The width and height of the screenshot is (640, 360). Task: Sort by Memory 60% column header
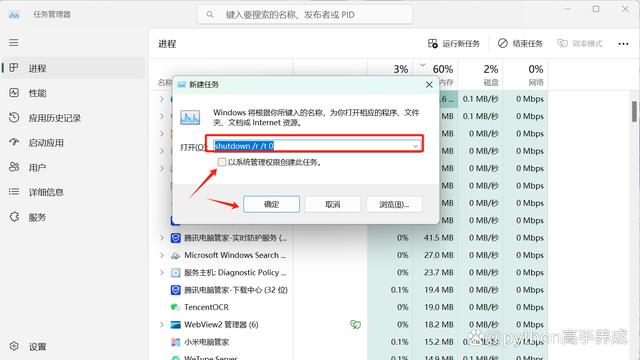click(435, 74)
